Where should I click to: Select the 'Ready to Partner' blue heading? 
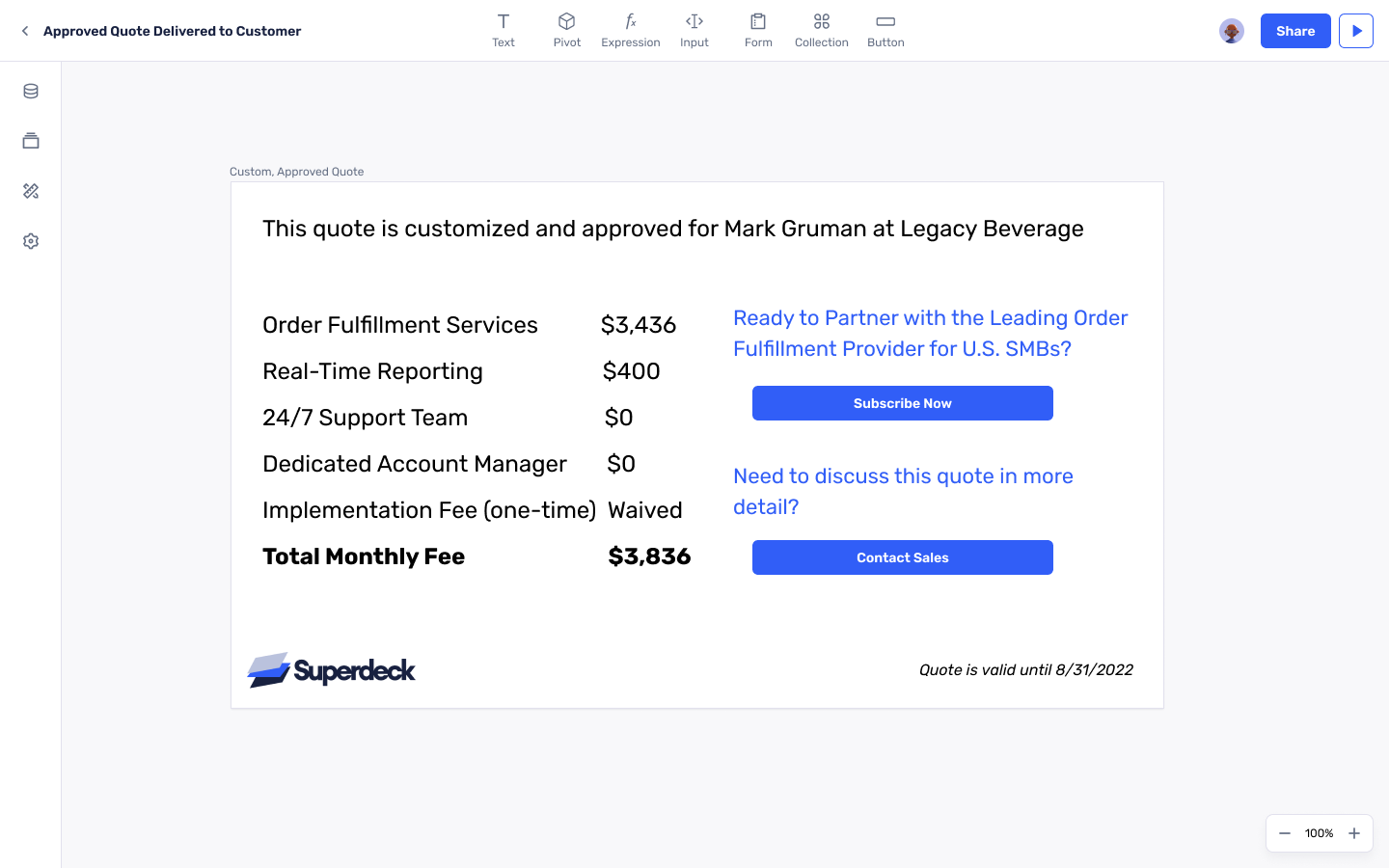coord(931,333)
